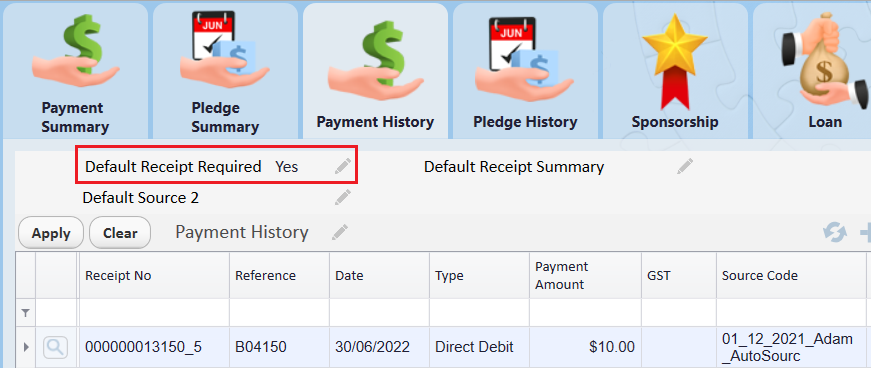Click the filter funnel icon in grid
The width and height of the screenshot is (871, 368).
click(25, 314)
